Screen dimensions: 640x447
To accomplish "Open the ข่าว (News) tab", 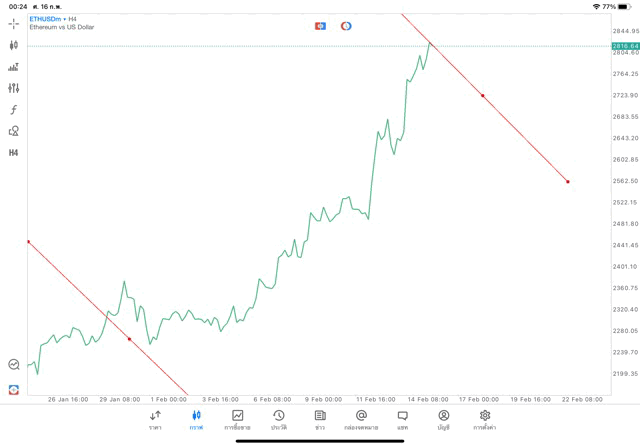I will click(x=320, y=419).
